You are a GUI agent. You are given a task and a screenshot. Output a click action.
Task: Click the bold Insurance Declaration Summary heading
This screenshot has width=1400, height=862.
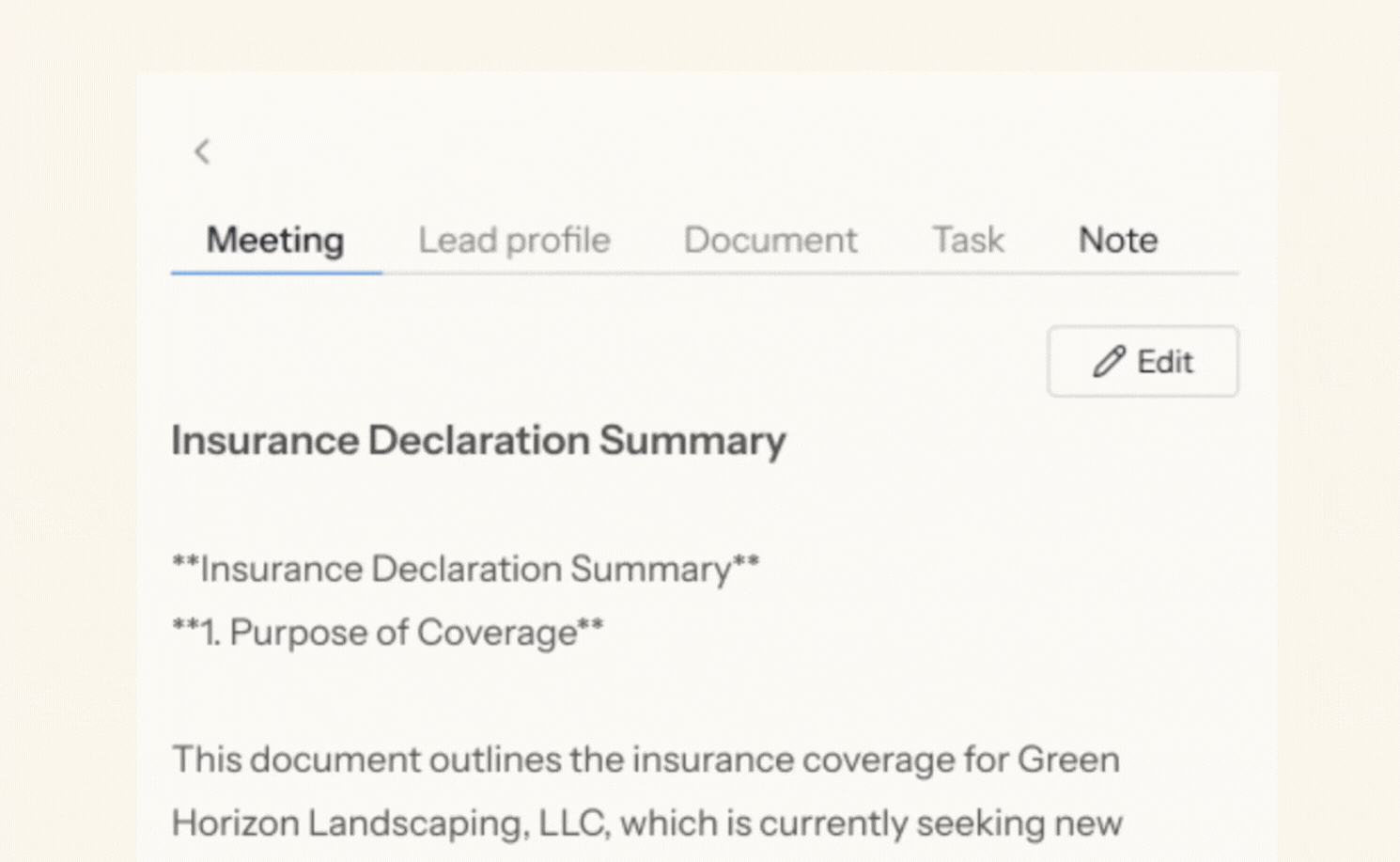tap(478, 441)
